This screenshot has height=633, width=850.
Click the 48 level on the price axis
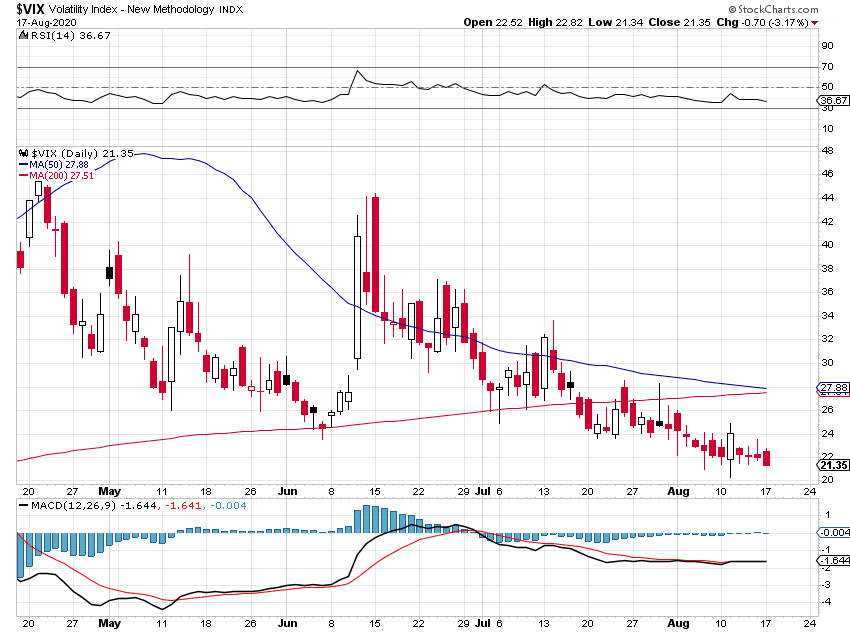coord(827,151)
